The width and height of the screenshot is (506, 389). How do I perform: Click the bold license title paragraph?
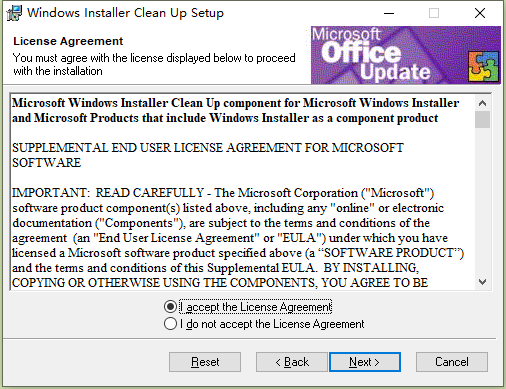235,110
